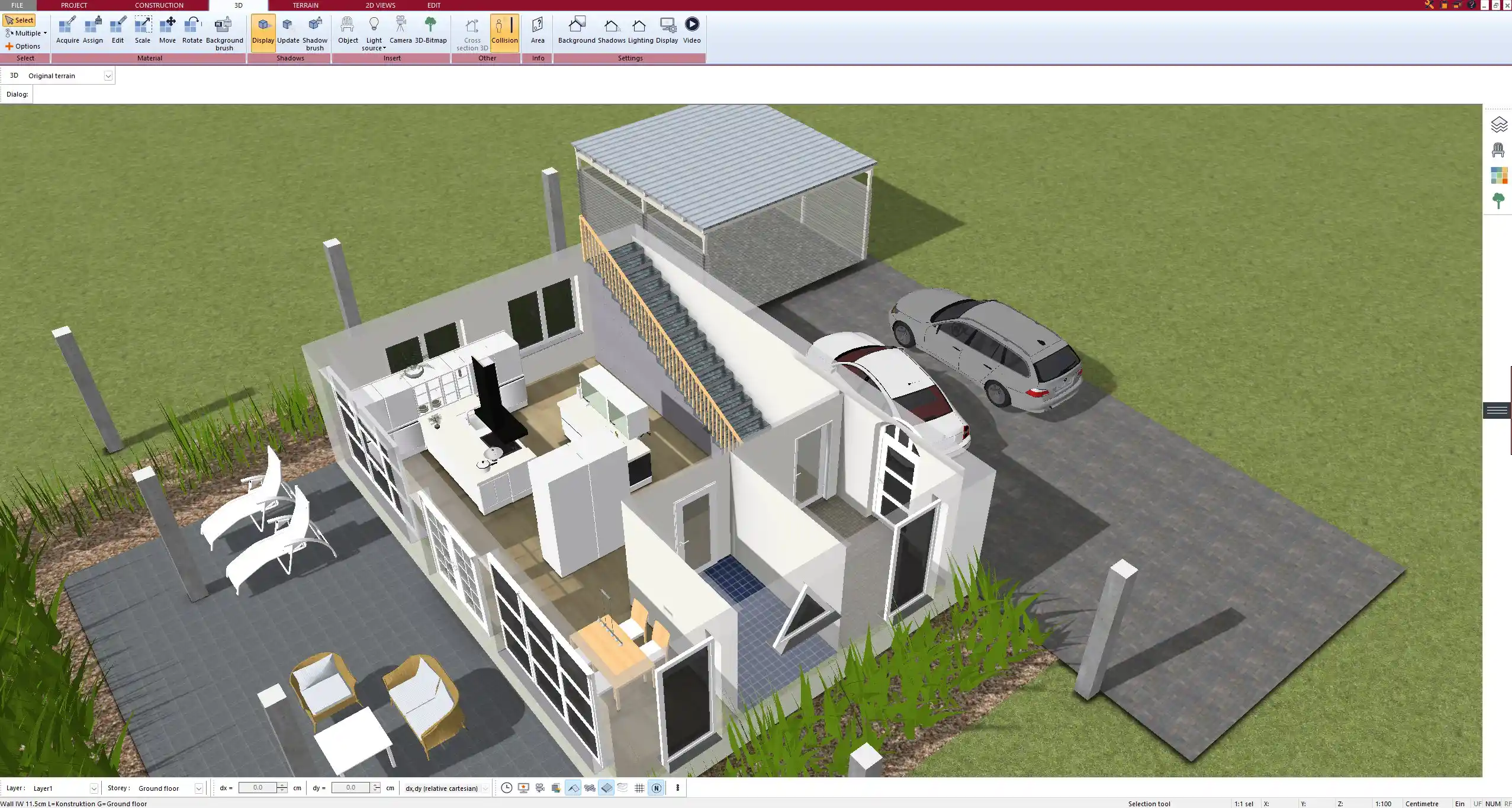Open the Light source dropdown

374,34
